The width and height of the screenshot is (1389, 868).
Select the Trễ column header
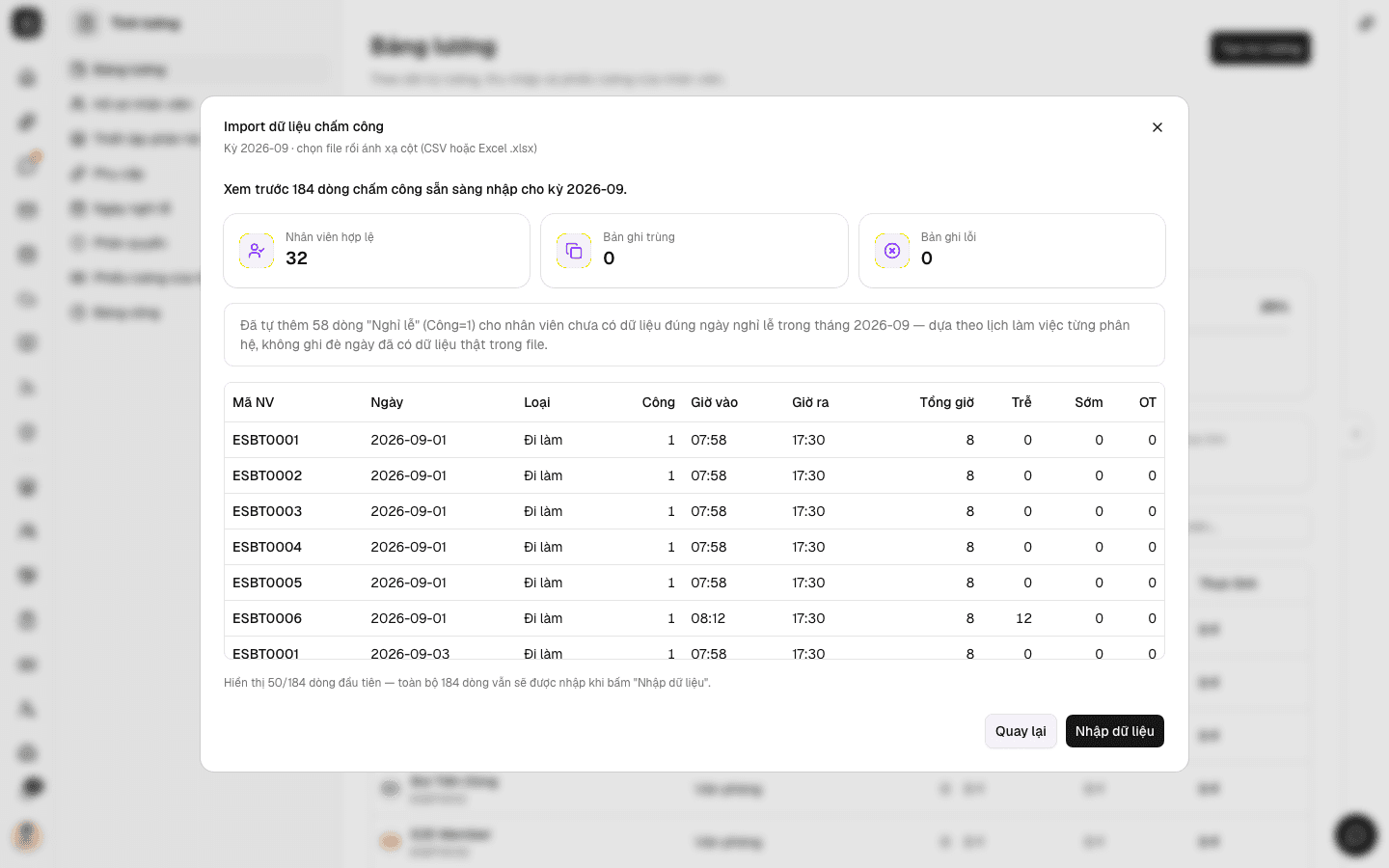(1021, 402)
